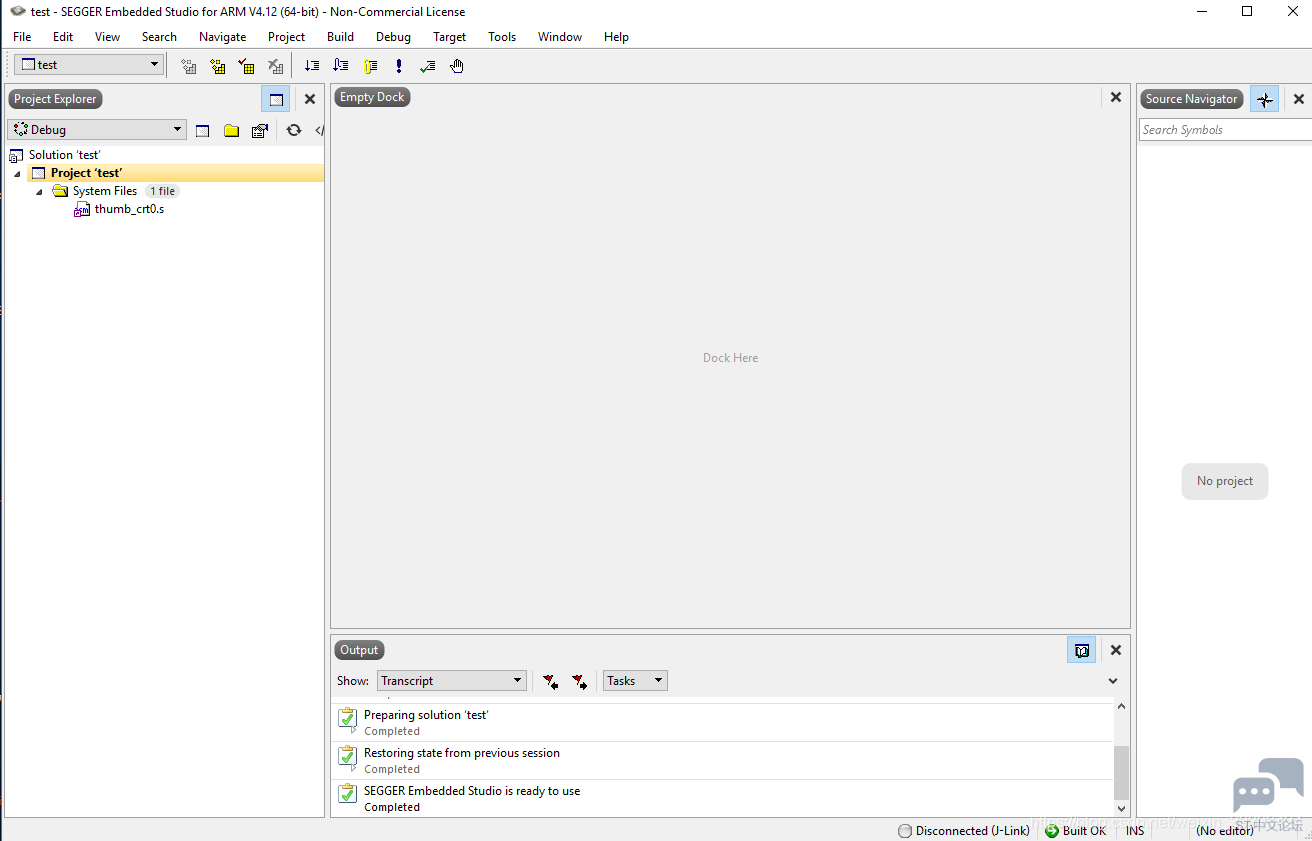Toggle the highlighted Project Explorer window button
The image size is (1312, 841).
276,99
